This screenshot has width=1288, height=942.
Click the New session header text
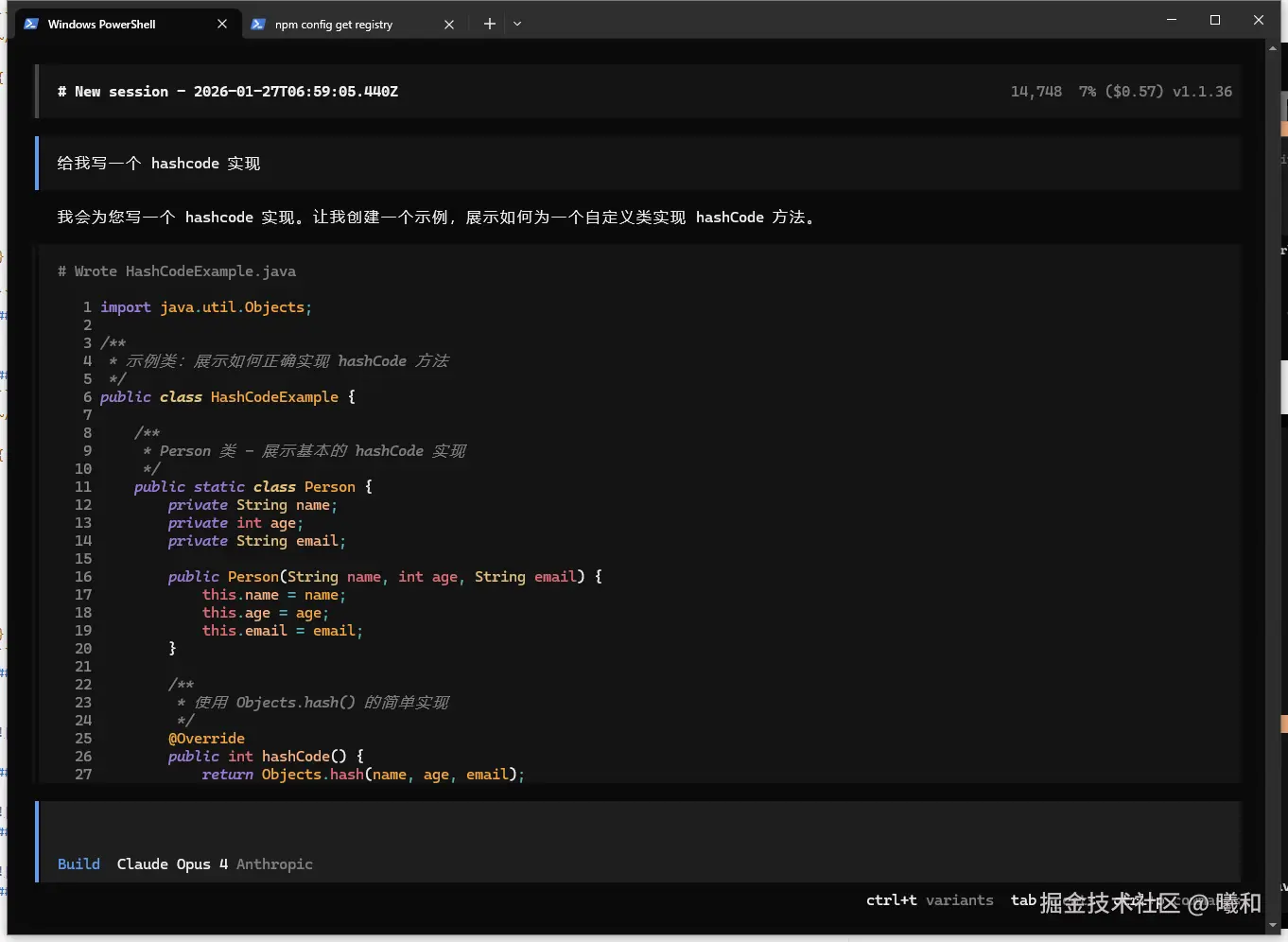point(228,92)
